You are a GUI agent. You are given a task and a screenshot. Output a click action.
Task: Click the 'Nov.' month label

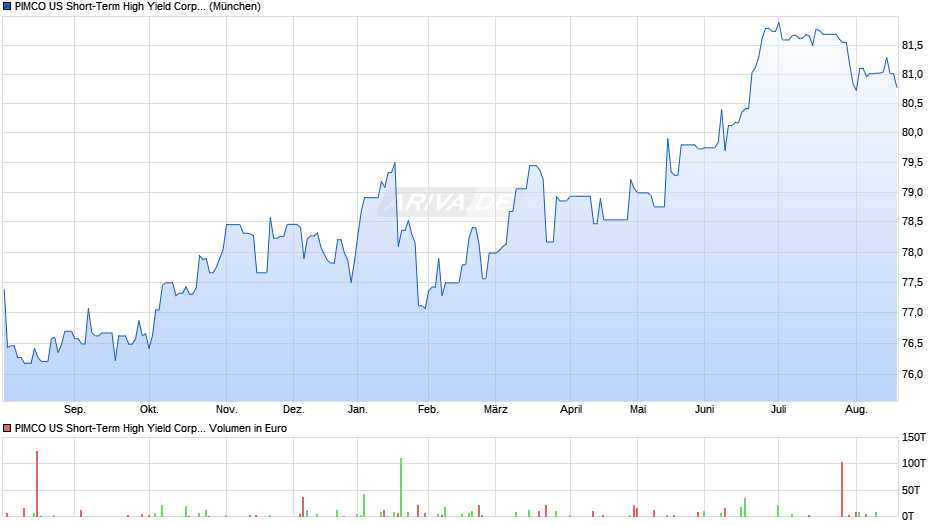pyautogui.click(x=227, y=410)
